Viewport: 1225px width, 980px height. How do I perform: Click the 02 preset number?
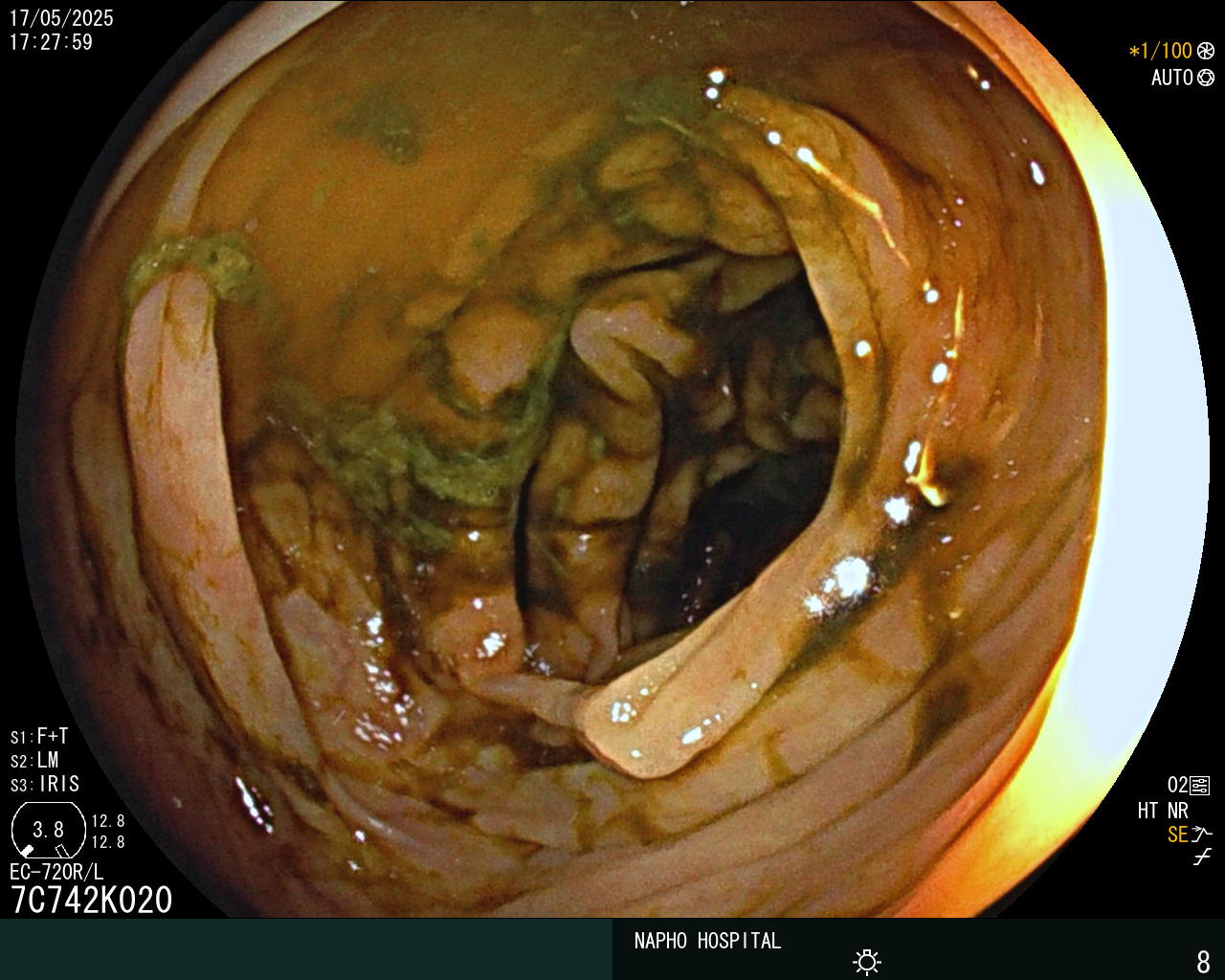click(x=1177, y=786)
